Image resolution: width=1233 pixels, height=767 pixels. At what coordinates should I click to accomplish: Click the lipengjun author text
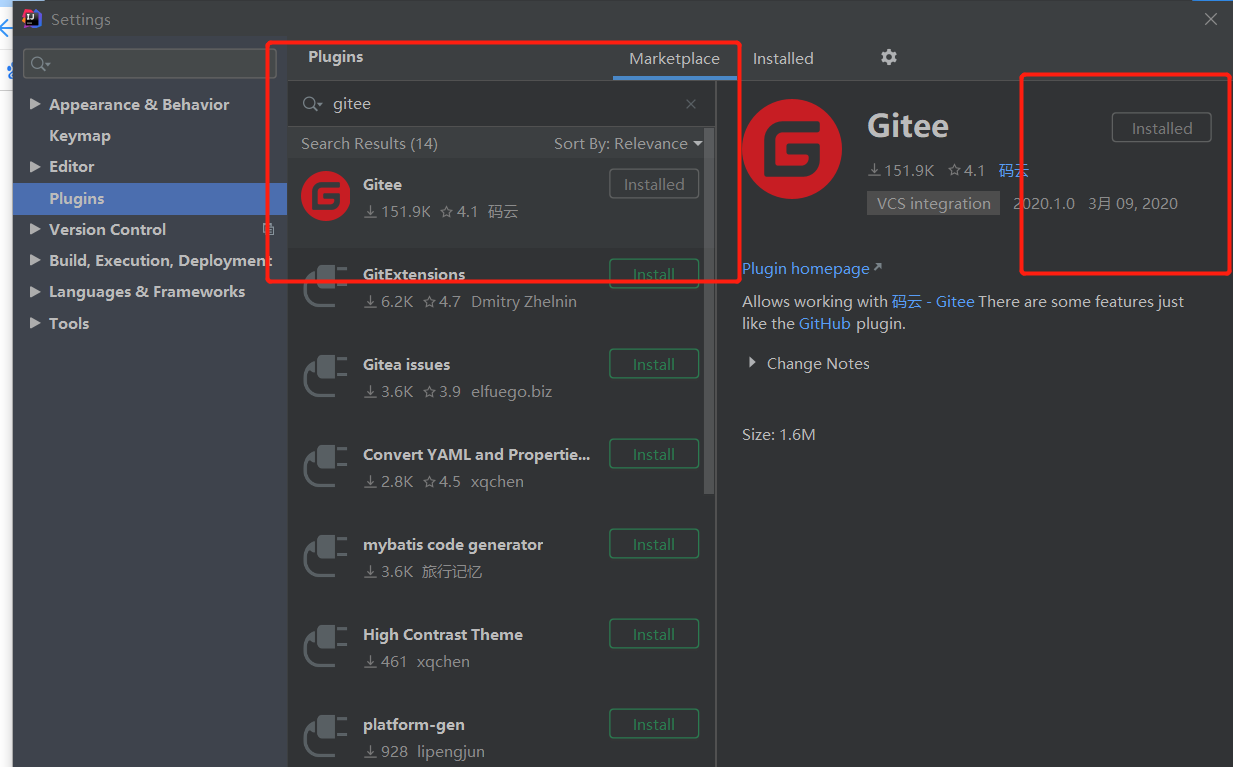tap(451, 751)
